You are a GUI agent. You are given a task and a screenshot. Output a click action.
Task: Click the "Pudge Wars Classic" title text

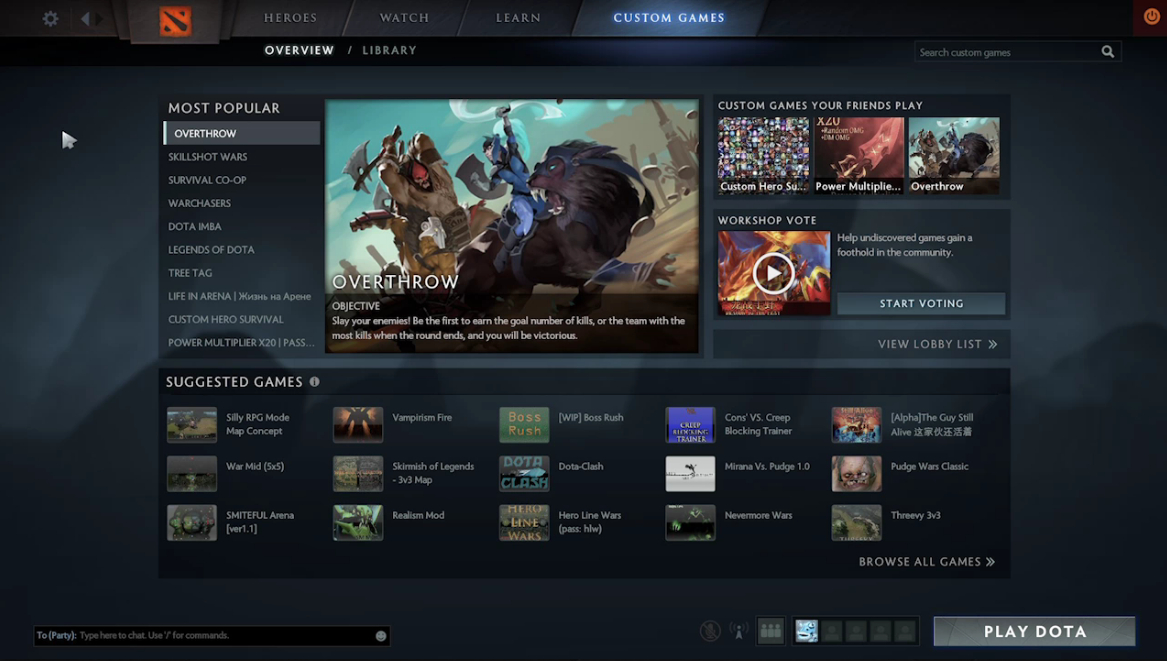pyautogui.click(x=930, y=467)
